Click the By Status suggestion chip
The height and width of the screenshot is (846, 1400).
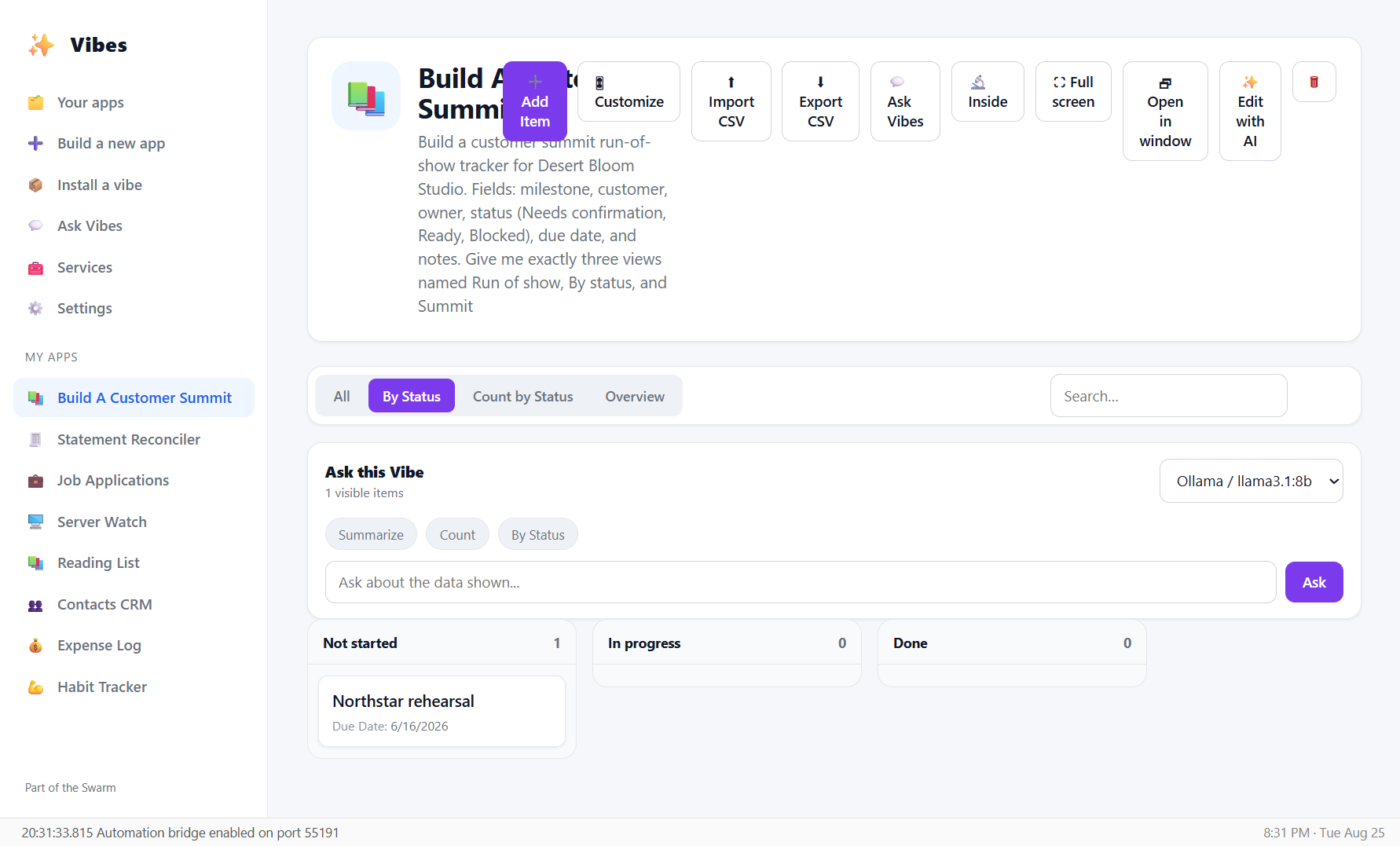coord(538,534)
